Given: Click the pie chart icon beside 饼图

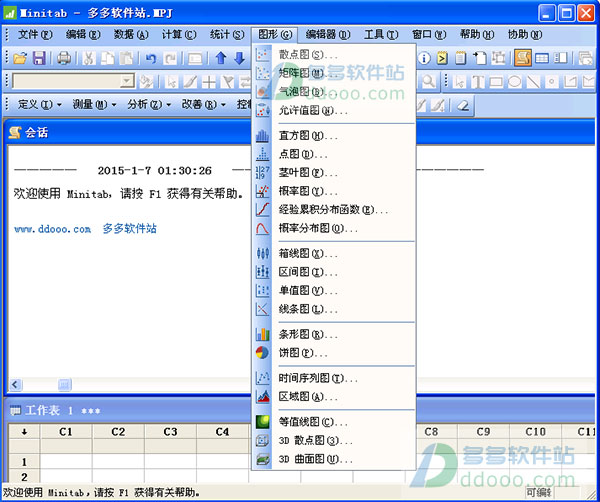Looking at the screenshot, I should (x=262, y=352).
